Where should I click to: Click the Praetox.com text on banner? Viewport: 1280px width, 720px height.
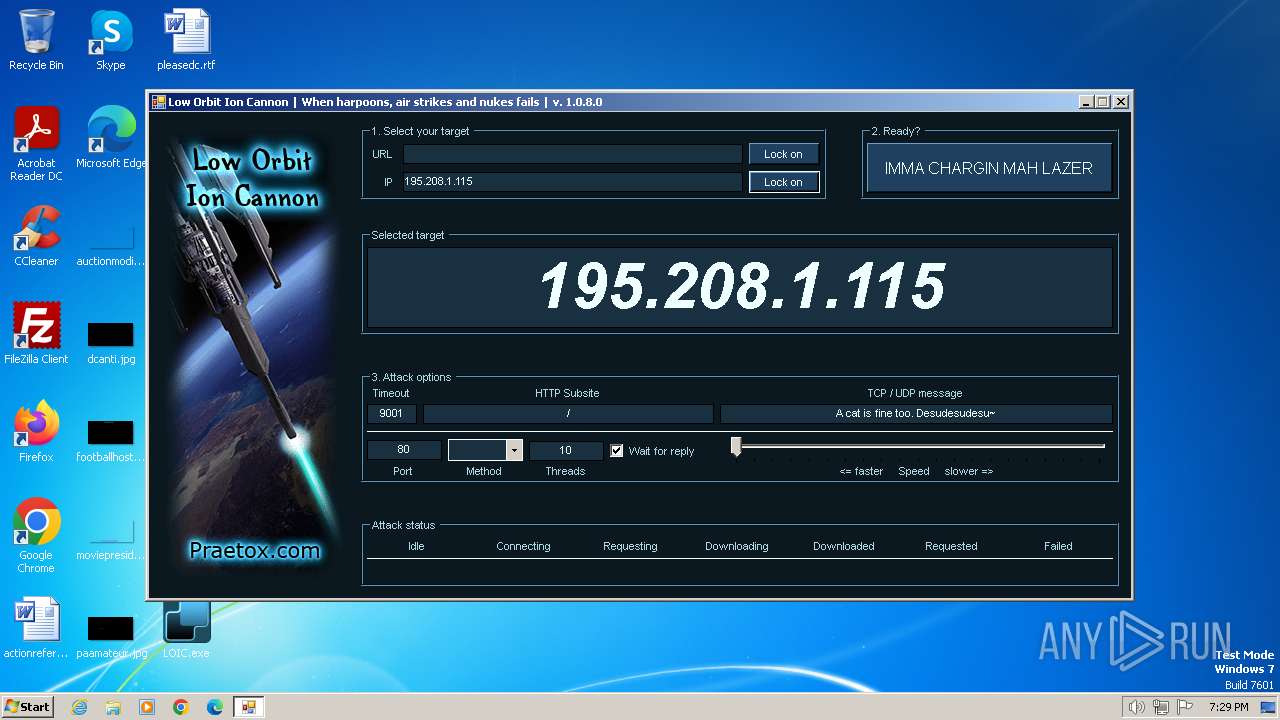pos(255,550)
